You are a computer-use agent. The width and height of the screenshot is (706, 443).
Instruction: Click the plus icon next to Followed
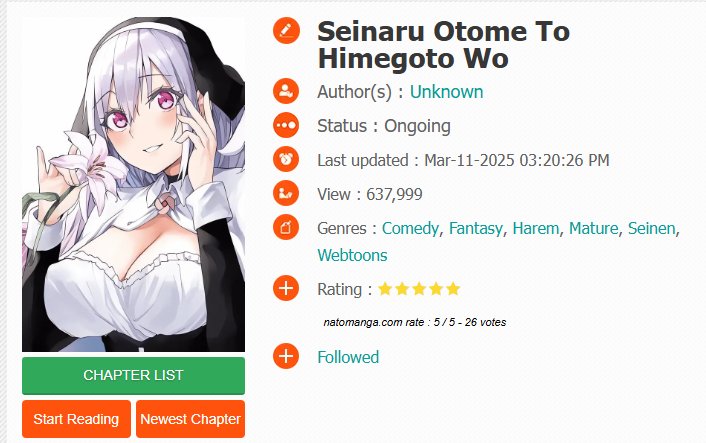coord(286,357)
